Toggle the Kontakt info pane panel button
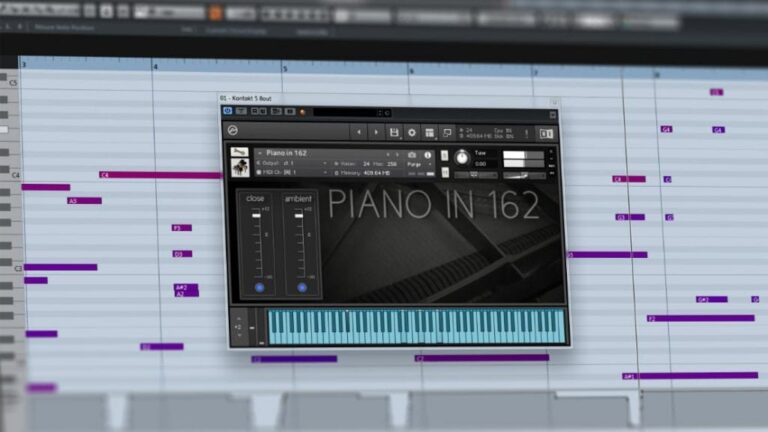This screenshot has height=432, width=768. click(546, 133)
